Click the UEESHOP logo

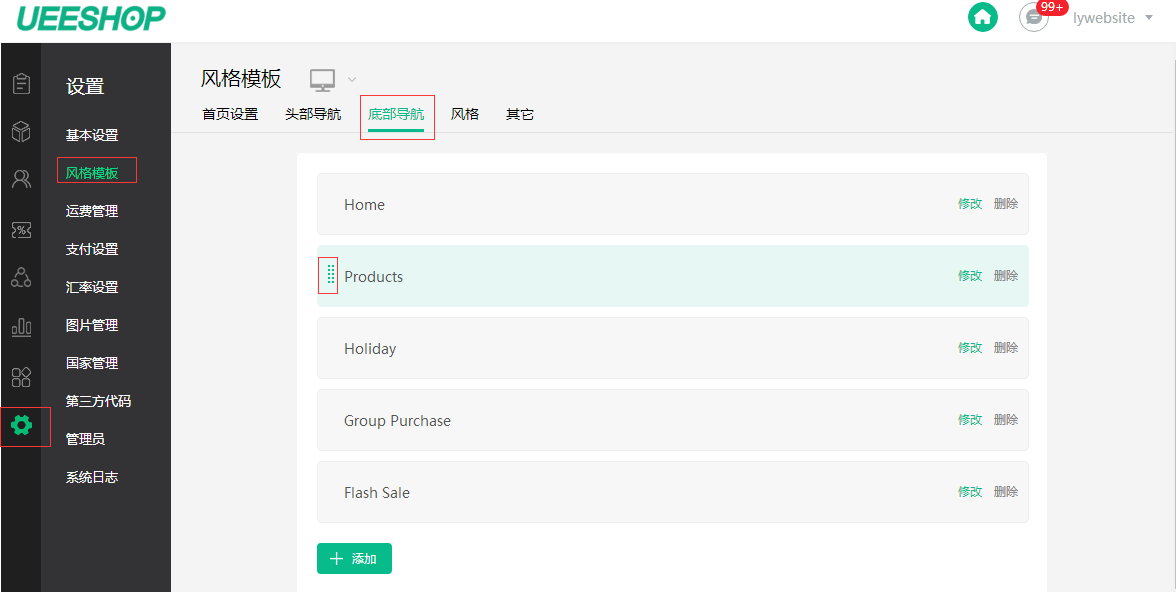(x=92, y=18)
